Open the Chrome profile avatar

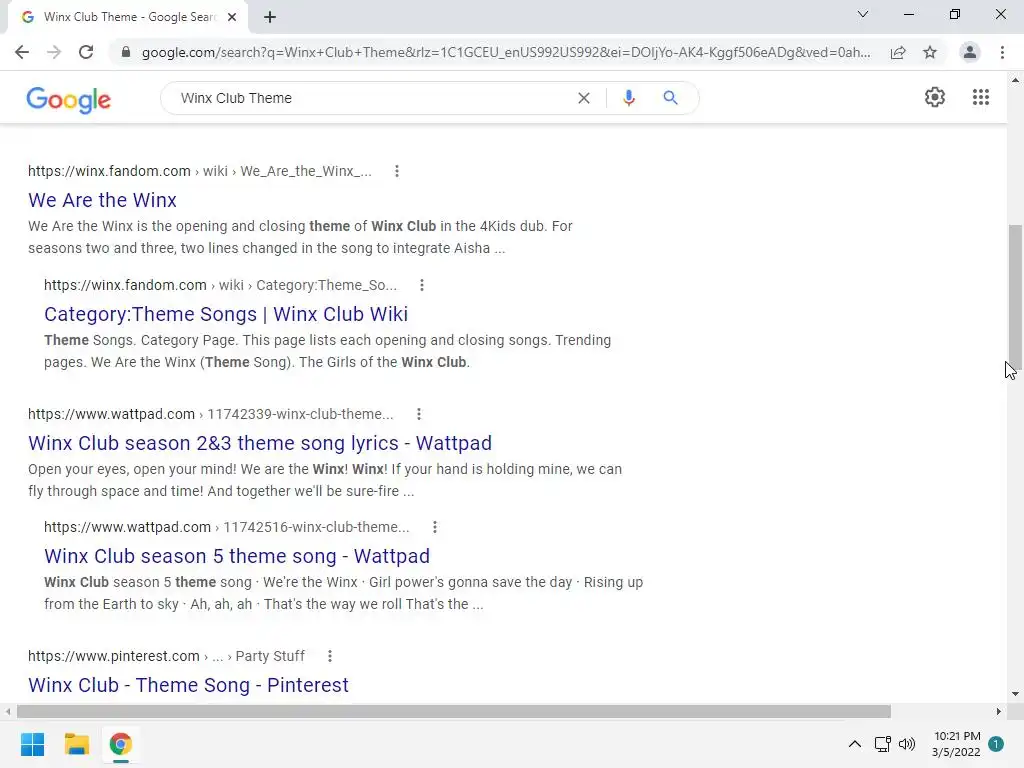click(x=970, y=52)
